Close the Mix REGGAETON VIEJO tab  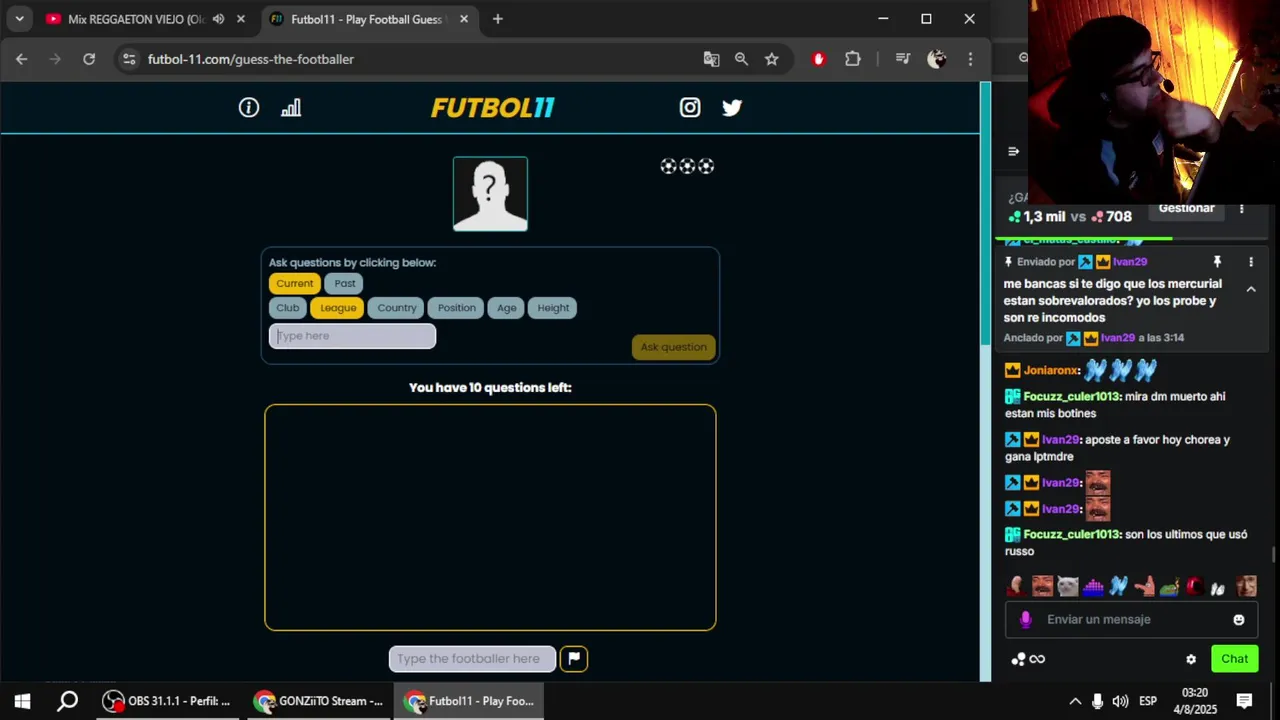[240, 19]
